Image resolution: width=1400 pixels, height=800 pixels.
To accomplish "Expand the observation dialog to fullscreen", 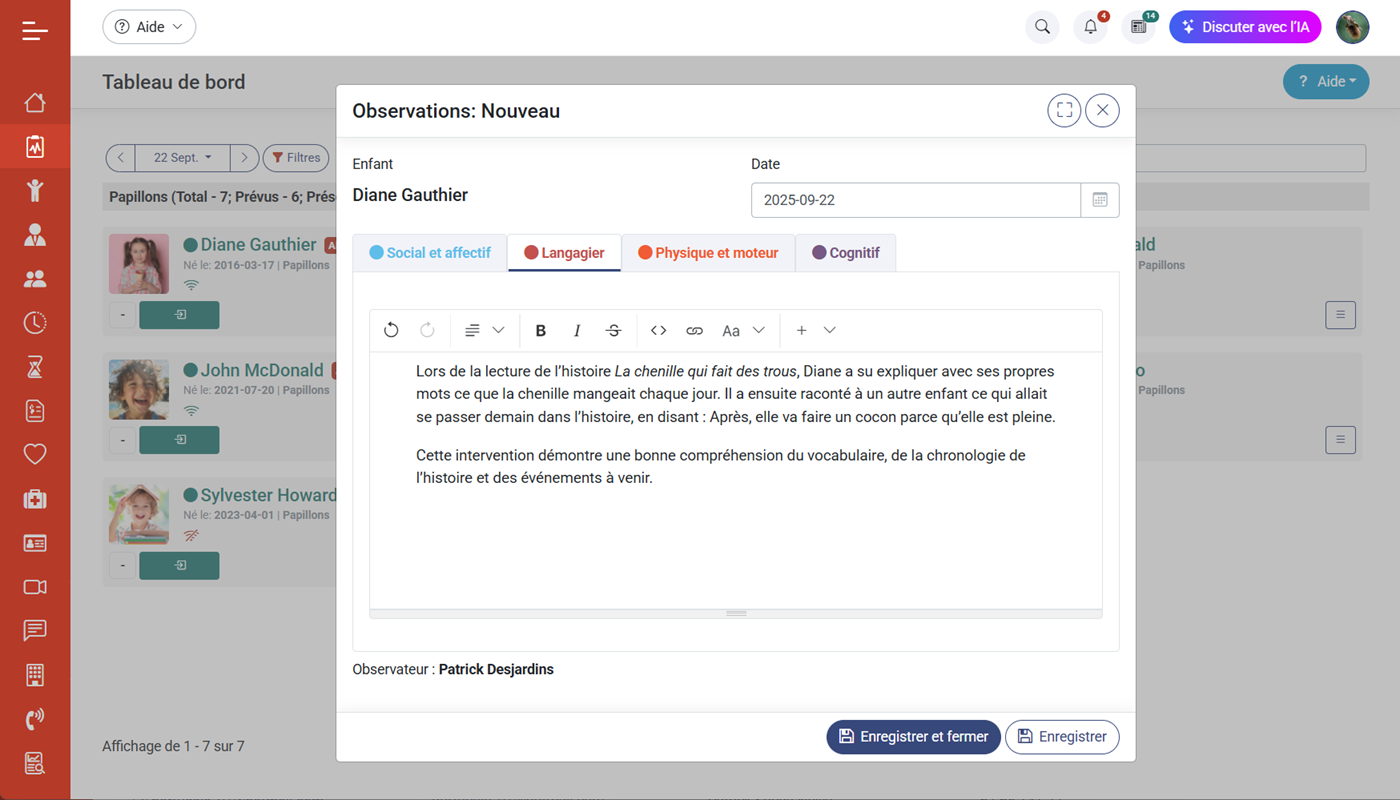I will pos(1064,110).
